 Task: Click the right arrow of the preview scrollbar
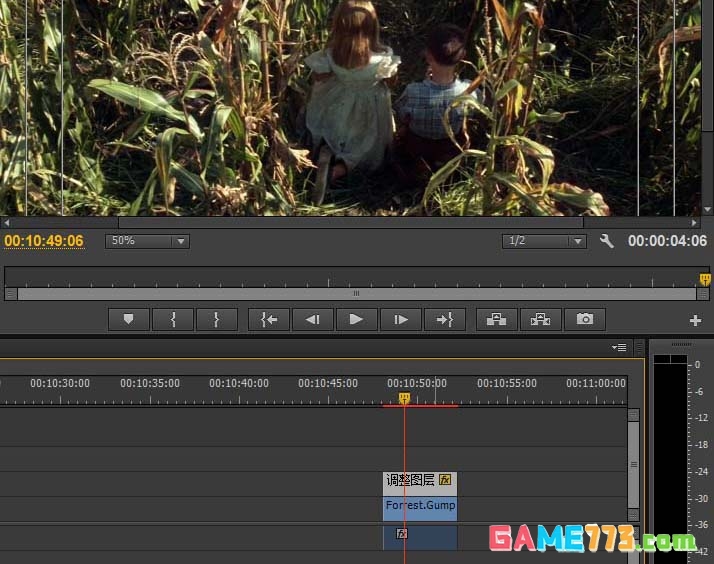[x=694, y=223]
